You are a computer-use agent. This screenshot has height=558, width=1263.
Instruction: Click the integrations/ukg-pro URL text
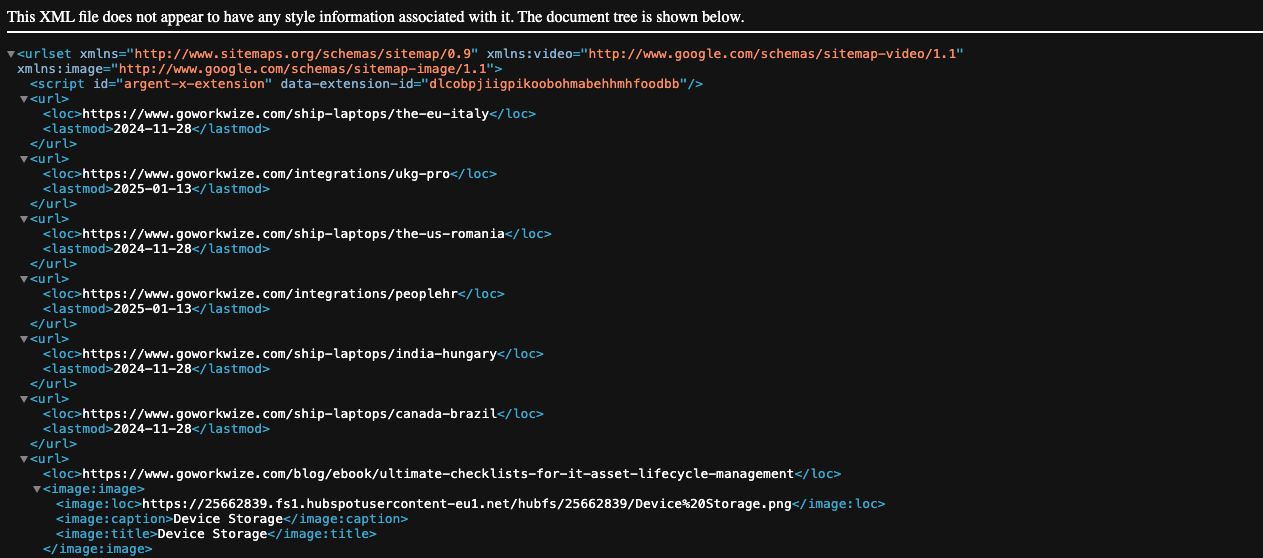pos(266,174)
